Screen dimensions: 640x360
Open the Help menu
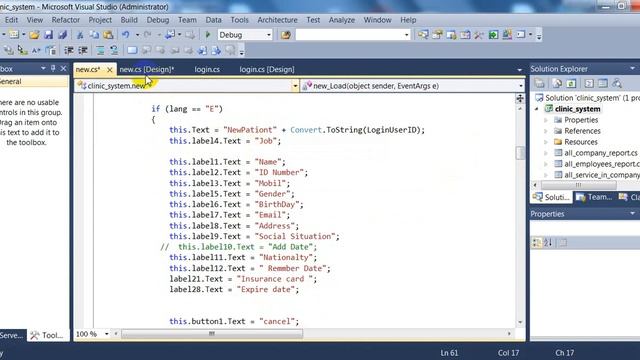tap(408, 20)
